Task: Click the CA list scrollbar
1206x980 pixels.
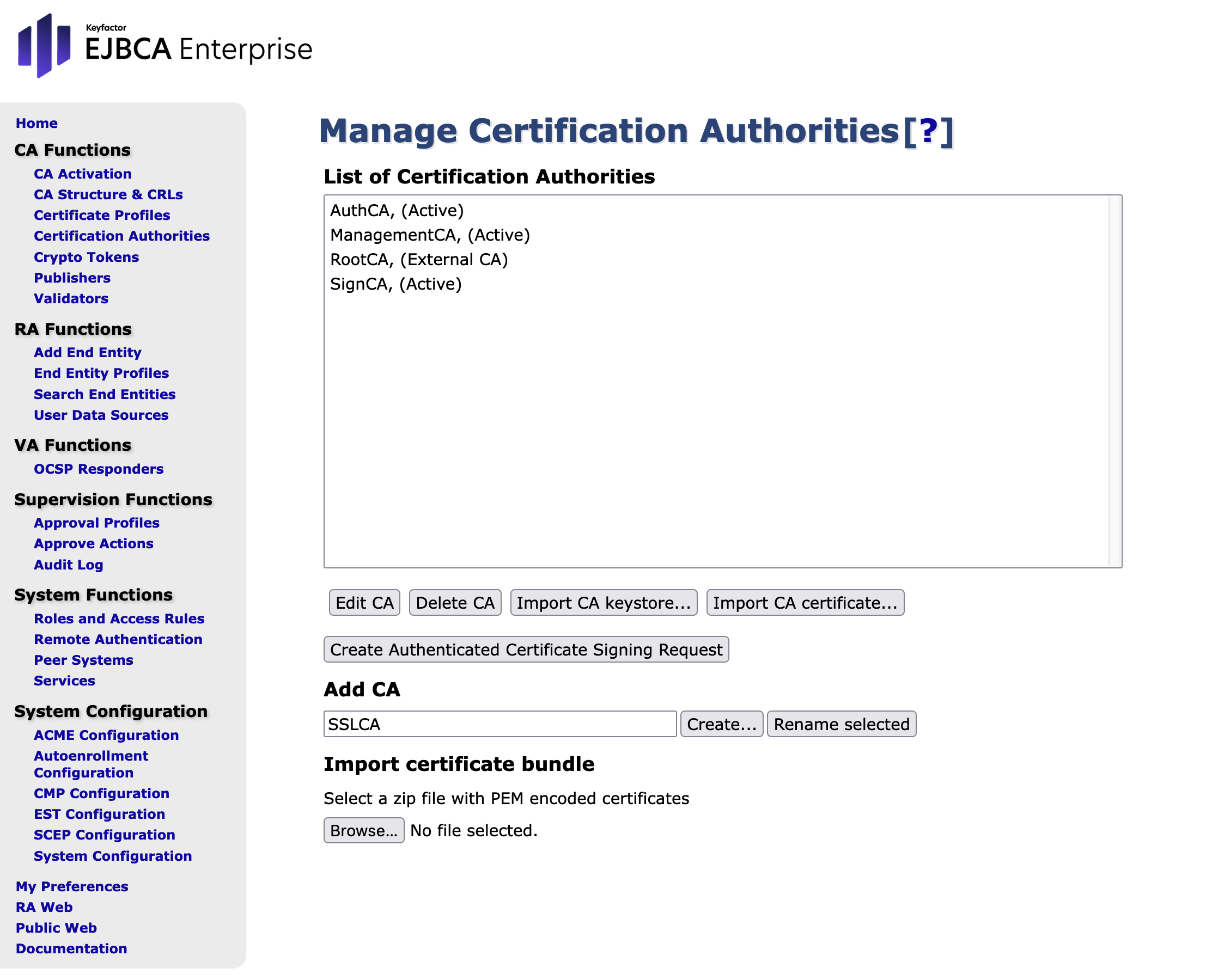Action: click(1114, 381)
